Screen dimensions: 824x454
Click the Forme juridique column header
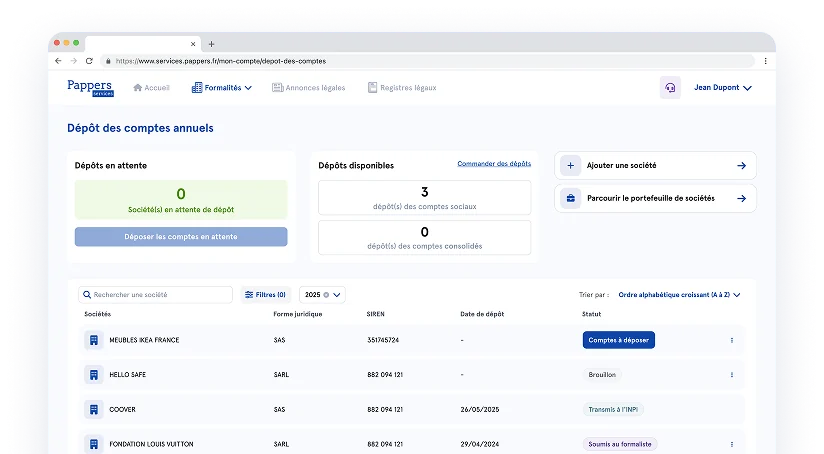tap(298, 314)
